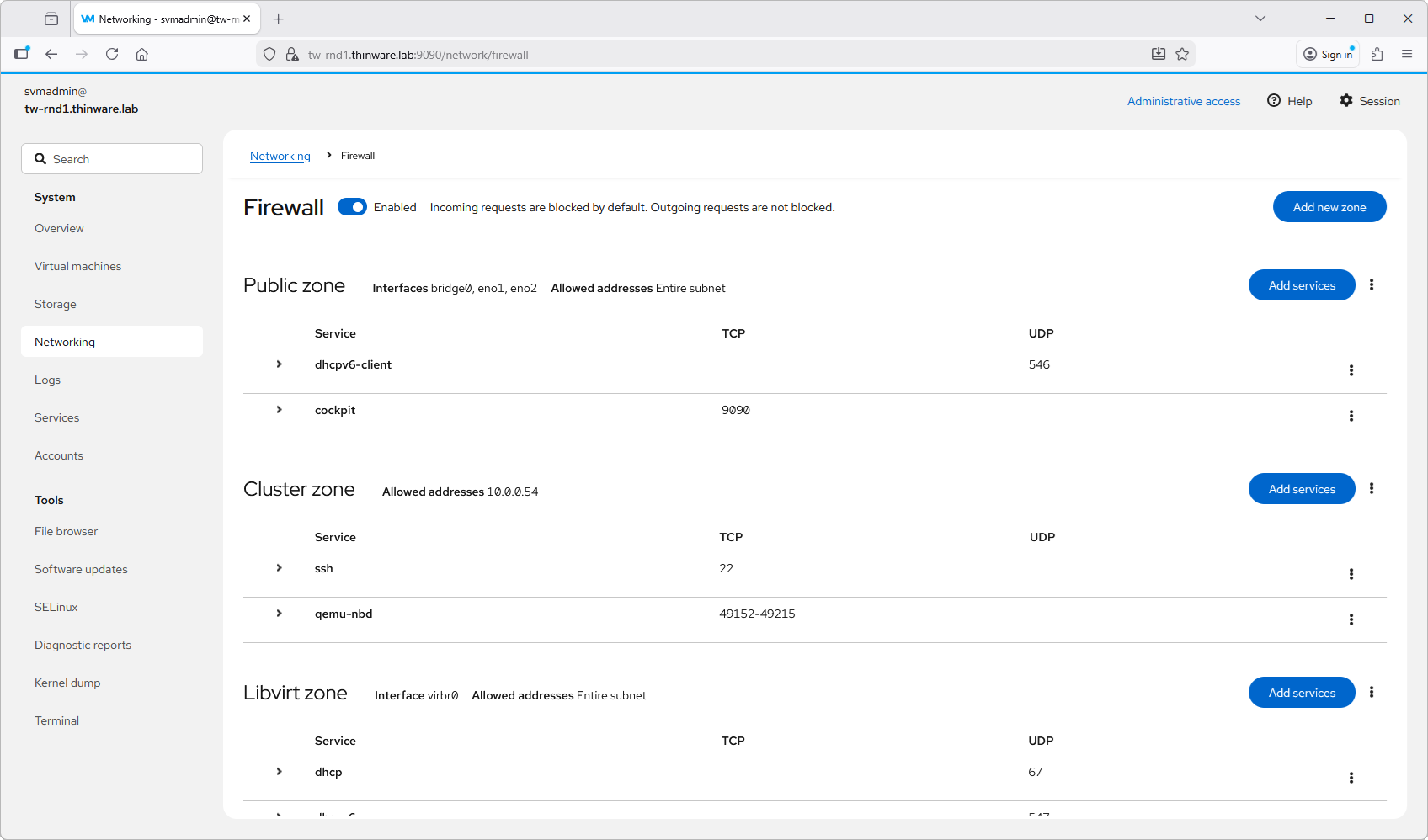Open Libvirt zone actions kebab menu
Viewport: 1428px width, 840px height.
pos(1372,692)
